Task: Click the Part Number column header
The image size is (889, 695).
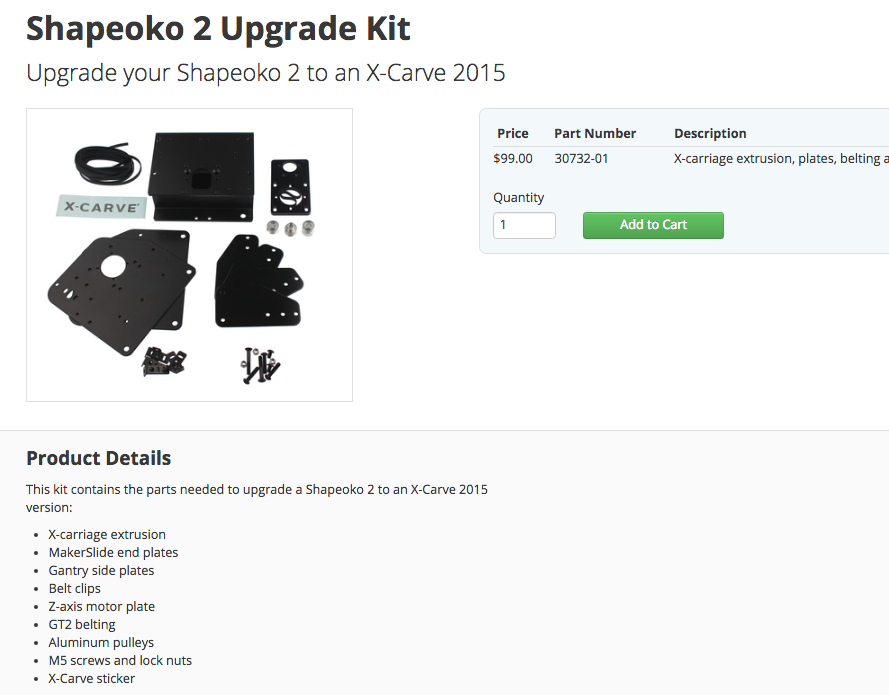Action: [x=595, y=133]
